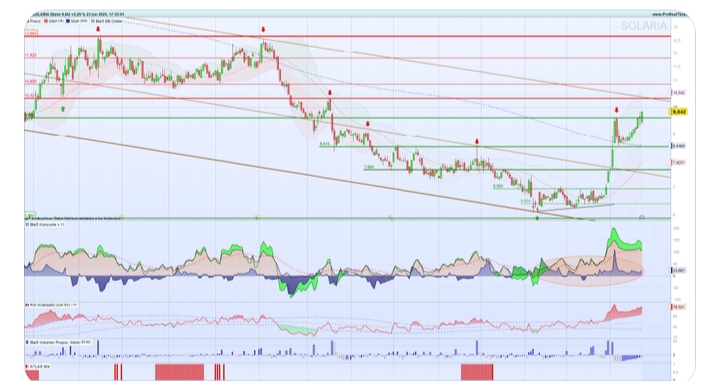The width and height of the screenshot is (720, 381).
Task: Select the orange ellipse on Koncorde panel
Action: coord(591,271)
